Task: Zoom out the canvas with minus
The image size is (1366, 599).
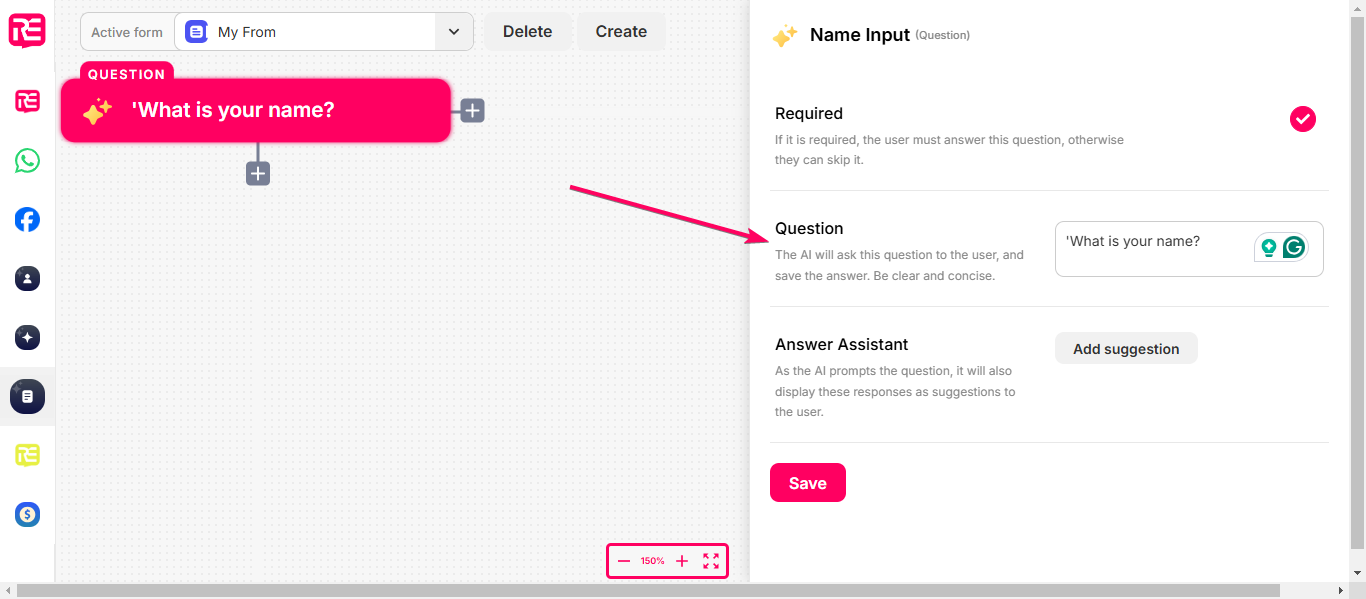Action: tap(624, 561)
